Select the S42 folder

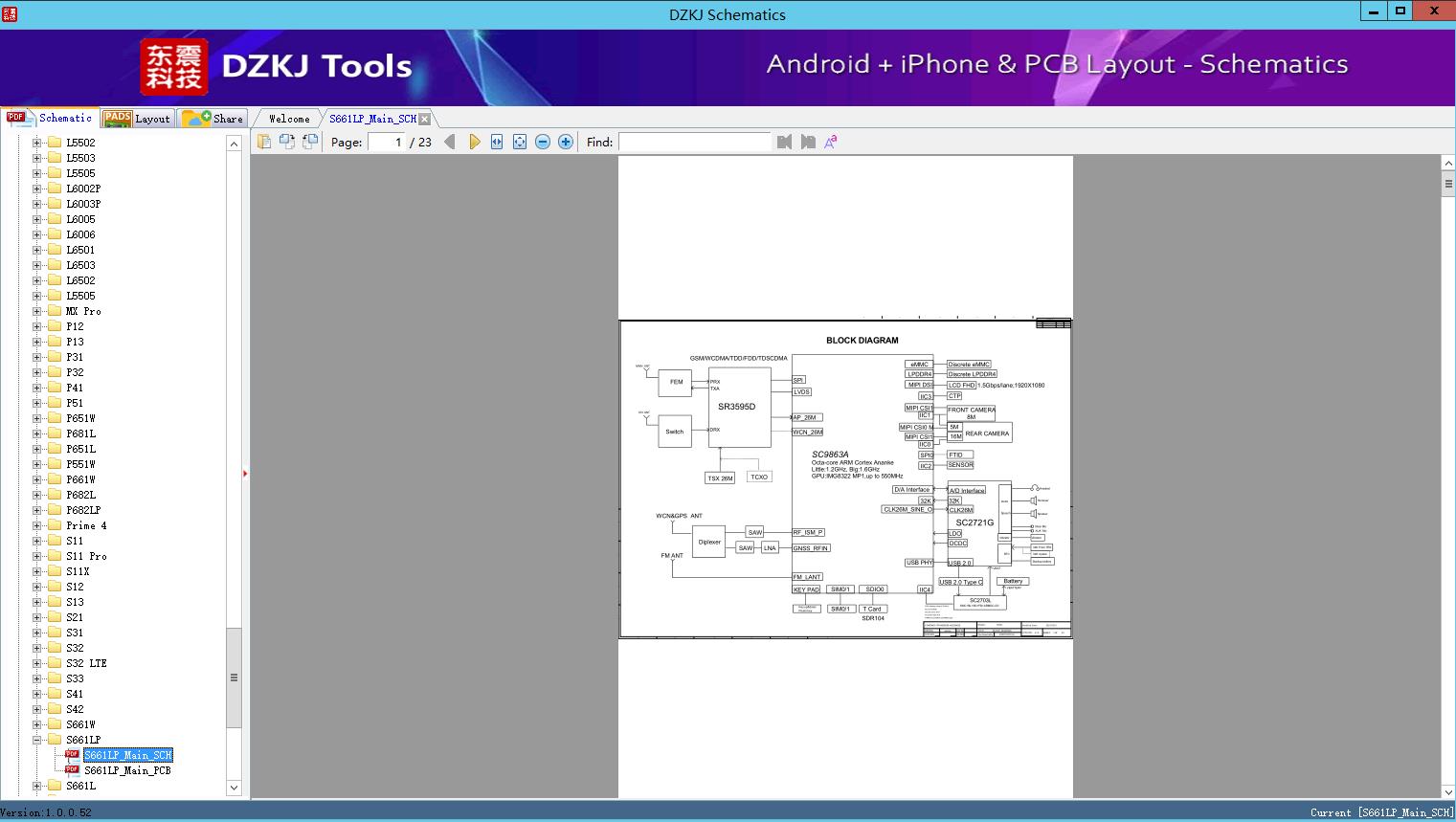coord(75,709)
